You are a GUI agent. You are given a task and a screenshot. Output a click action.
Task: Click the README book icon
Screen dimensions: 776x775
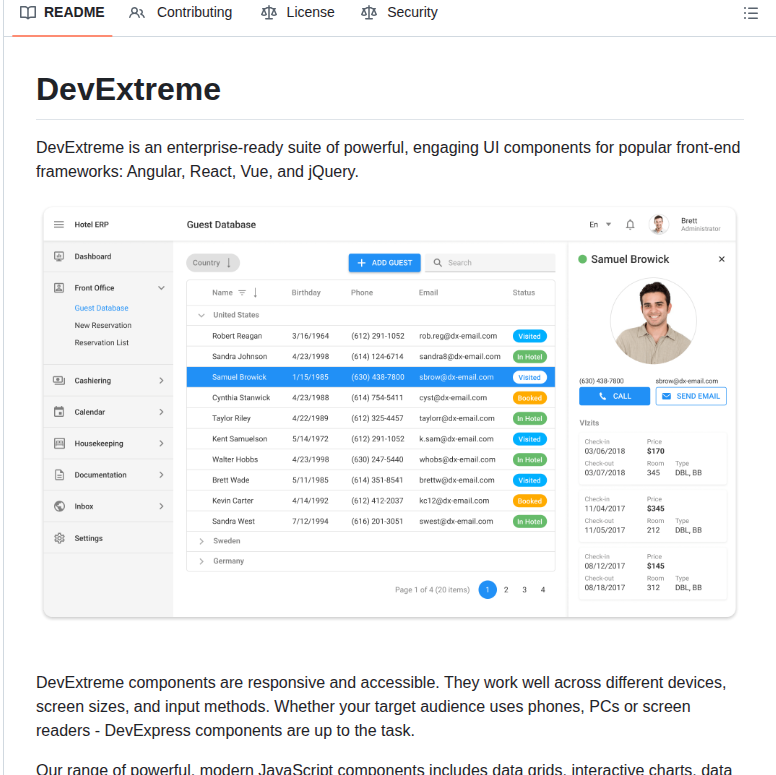pos(28,12)
